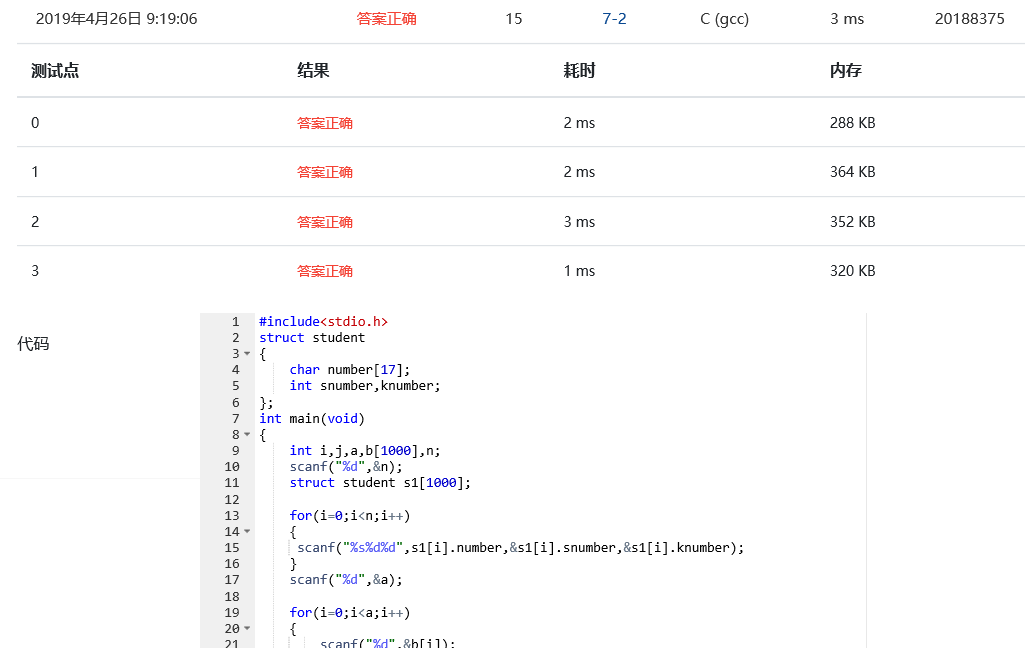Viewport: 1025px width, 648px height.
Task: Open the 7-2 problem link
Action: pos(614,19)
